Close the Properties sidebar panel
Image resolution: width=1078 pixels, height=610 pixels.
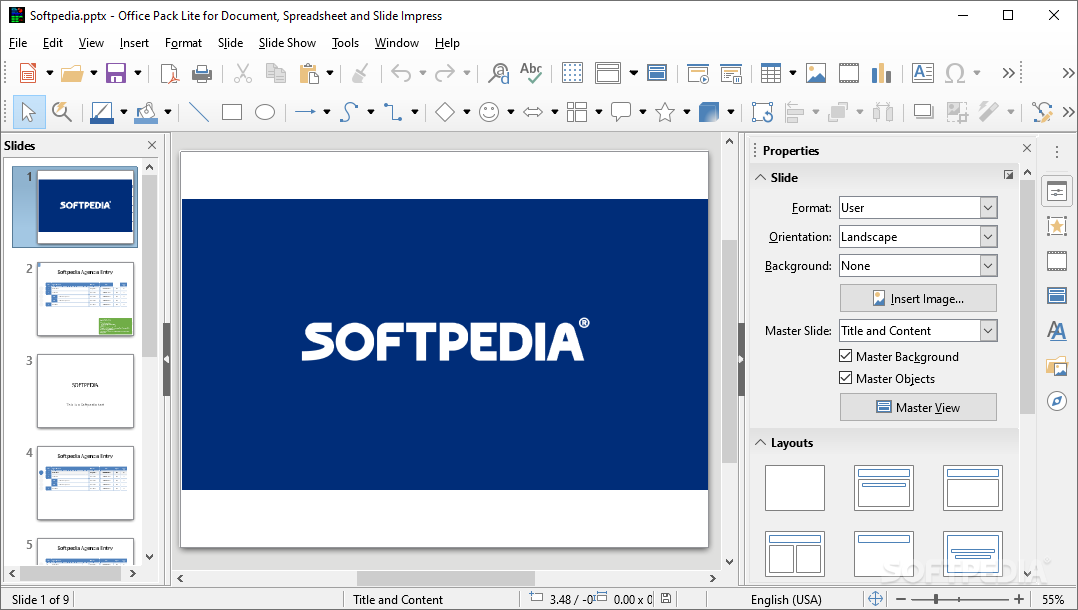pos(1027,148)
